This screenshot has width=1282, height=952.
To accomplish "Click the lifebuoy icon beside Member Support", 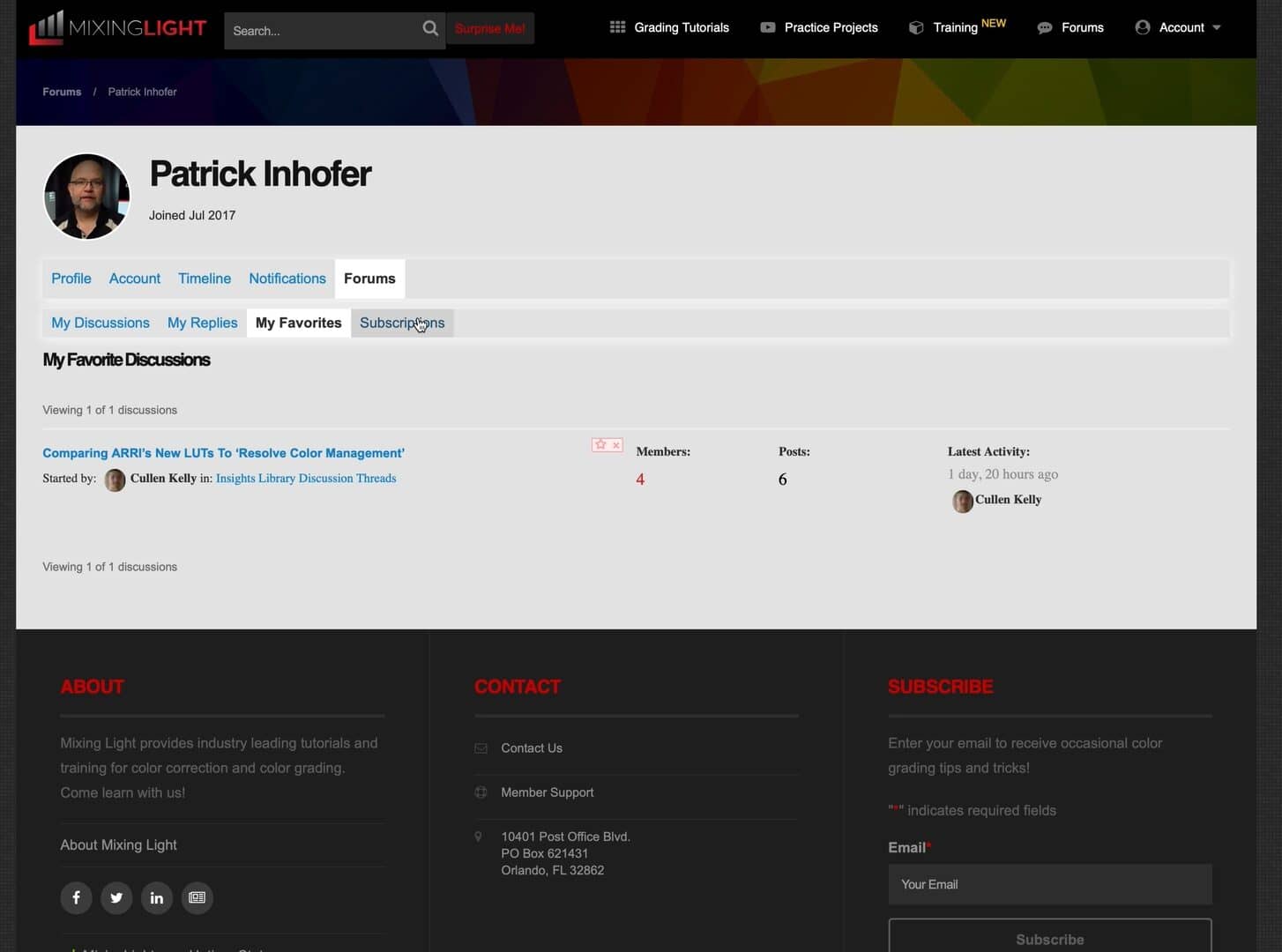I will click(x=481, y=792).
